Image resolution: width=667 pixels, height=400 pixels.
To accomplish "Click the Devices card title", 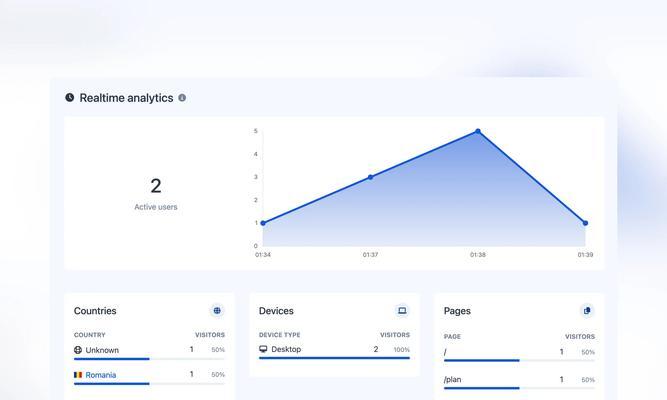I will pyautogui.click(x=276, y=311).
